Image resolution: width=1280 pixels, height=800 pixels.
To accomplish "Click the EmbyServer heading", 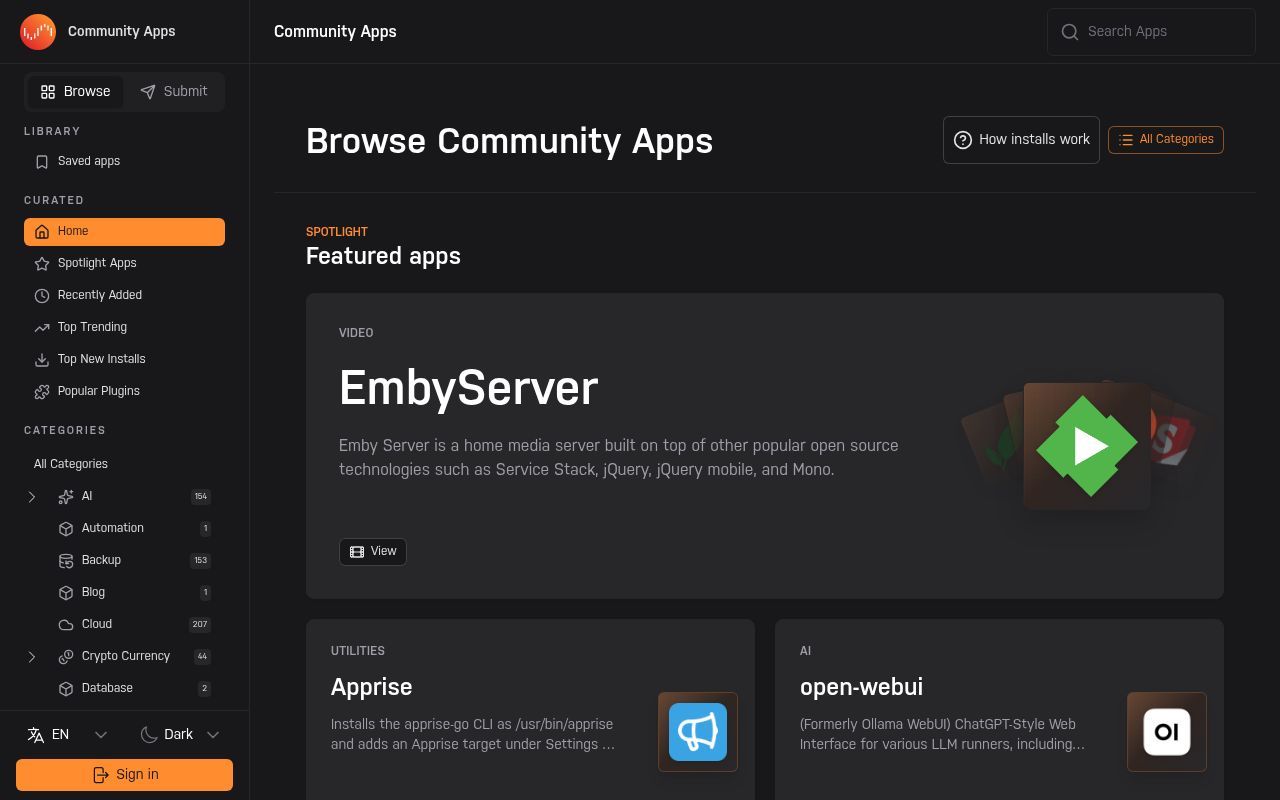I will point(468,388).
